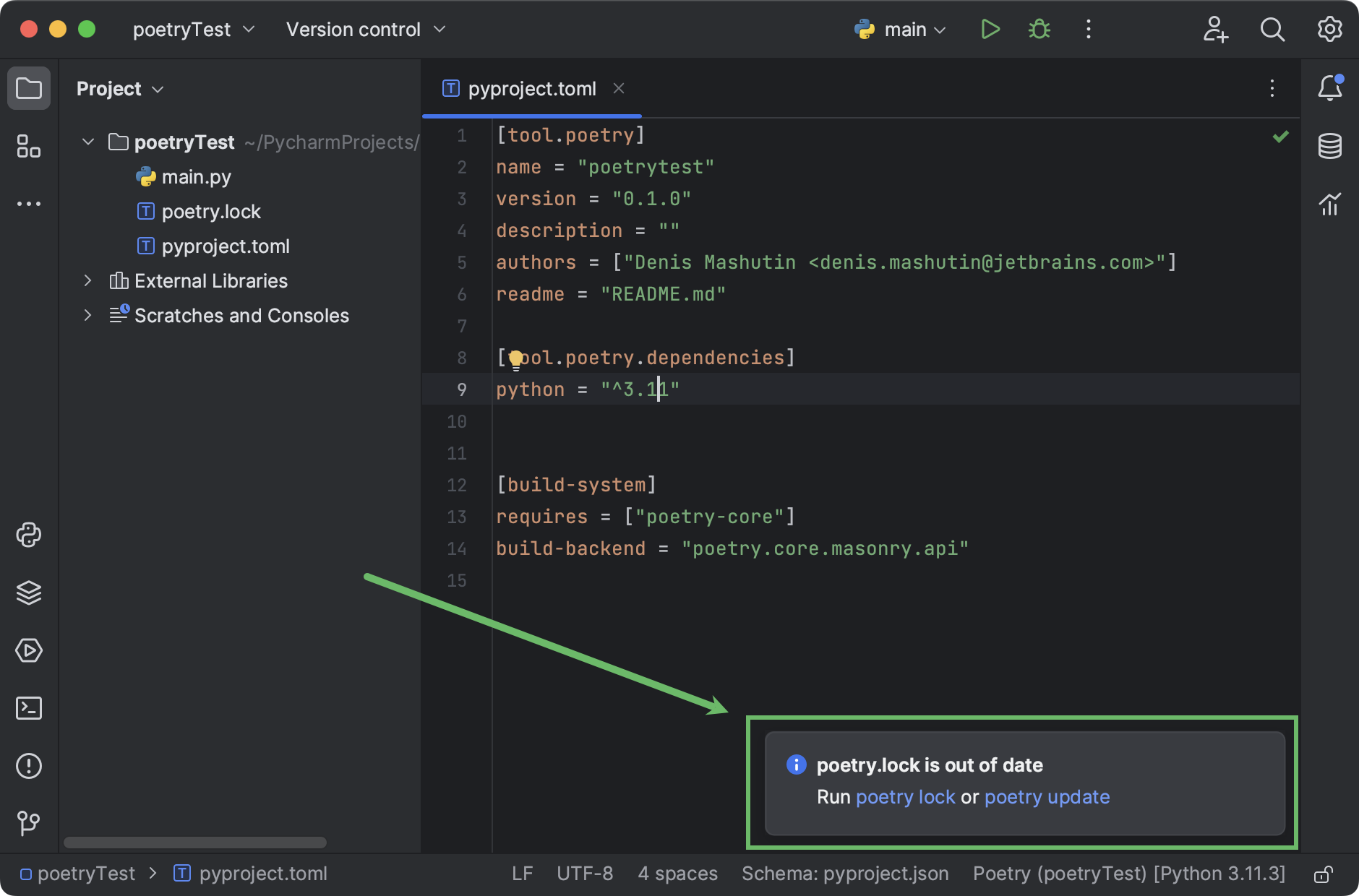Expand the External Libraries node
Image resolution: width=1359 pixels, height=896 pixels.
[87, 280]
